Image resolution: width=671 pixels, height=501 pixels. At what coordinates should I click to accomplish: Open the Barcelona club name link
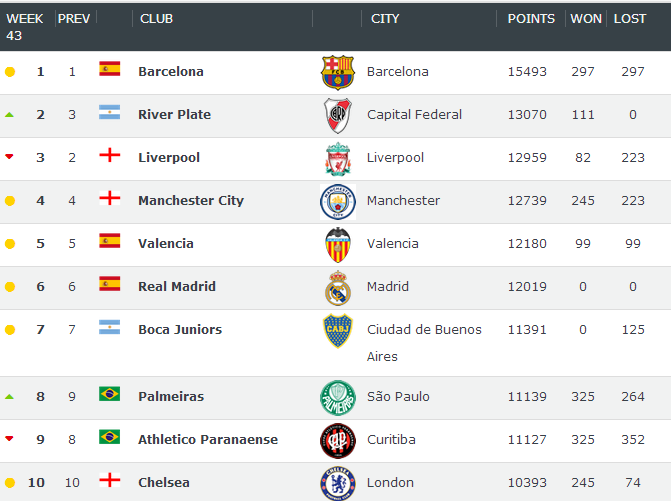[x=171, y=71]
